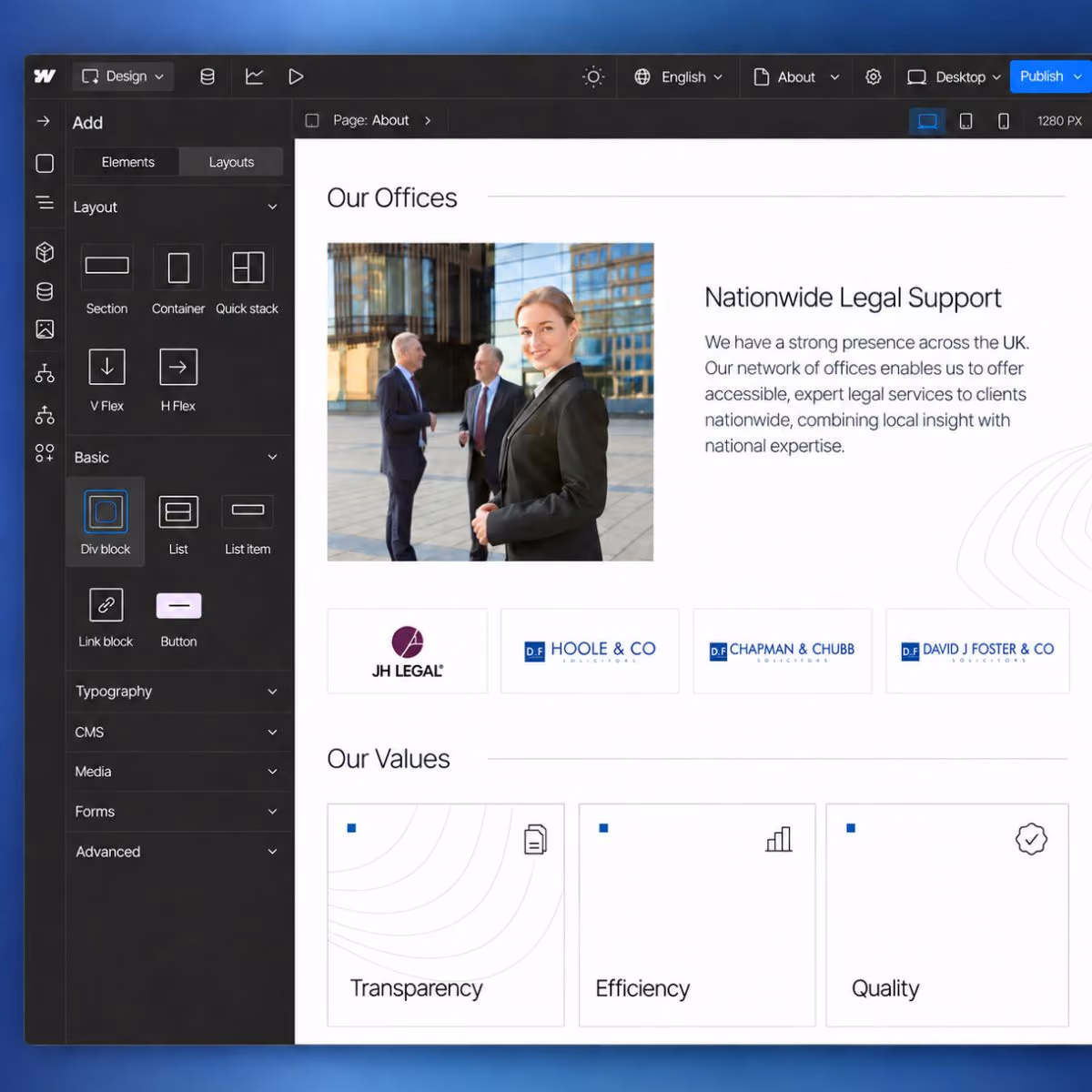The height and width of the screenshot is (1092, 1092).
Task: Open the Assets image icon in the left rail
Action: tap(45, 329)
